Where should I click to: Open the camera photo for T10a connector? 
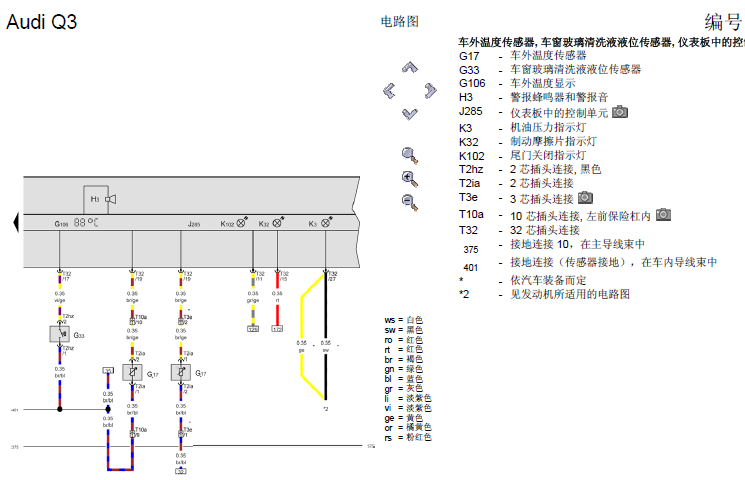pyautogui.click(x=663, y=215)
